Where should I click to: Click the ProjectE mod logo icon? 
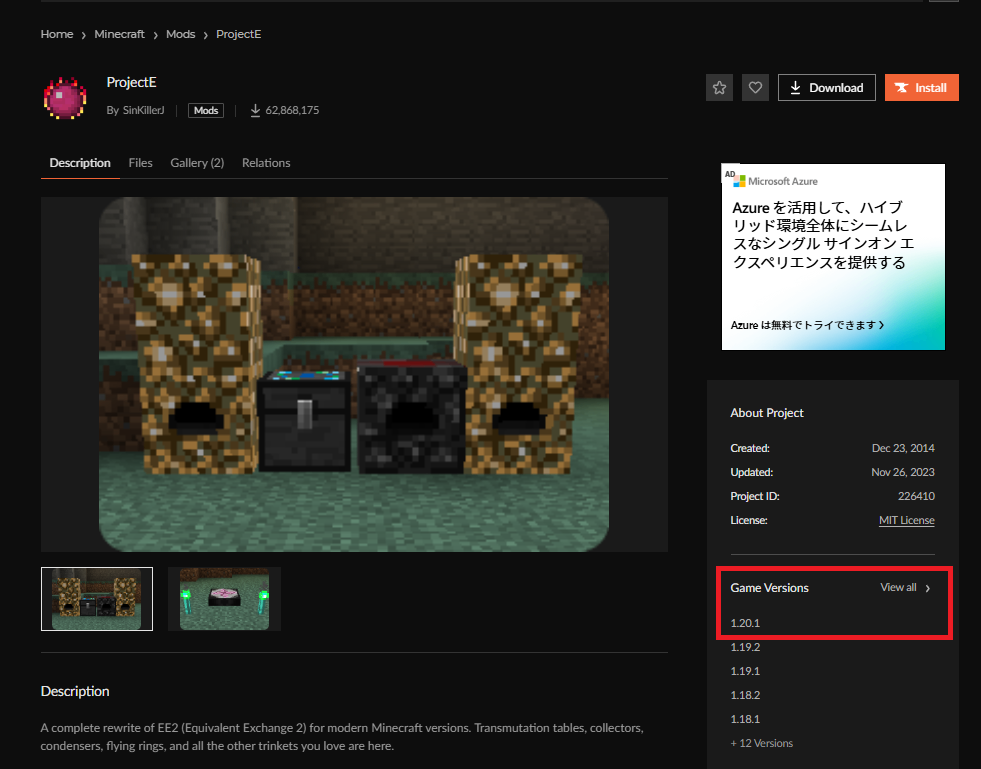[x=65, y=98]
